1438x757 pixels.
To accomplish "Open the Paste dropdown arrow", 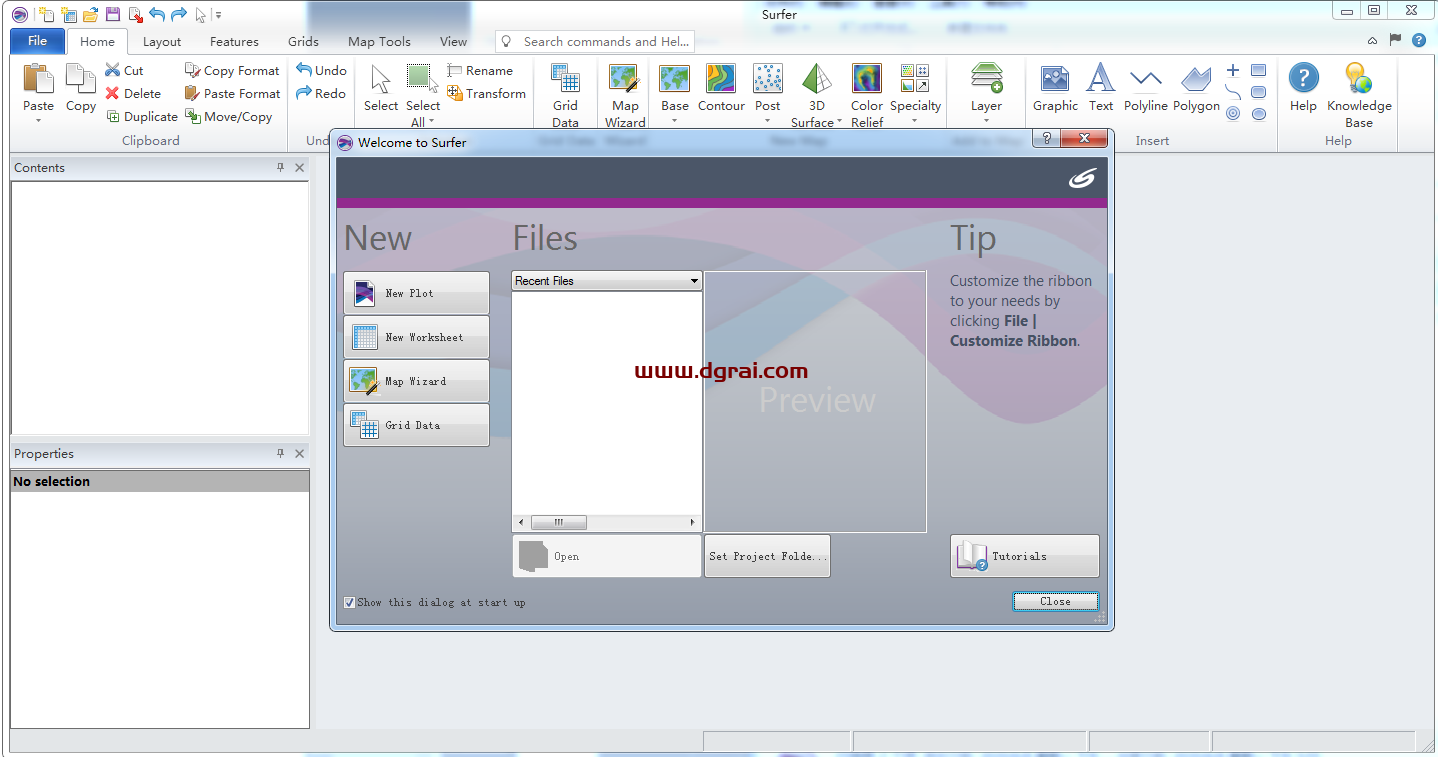I will (38, 121).
